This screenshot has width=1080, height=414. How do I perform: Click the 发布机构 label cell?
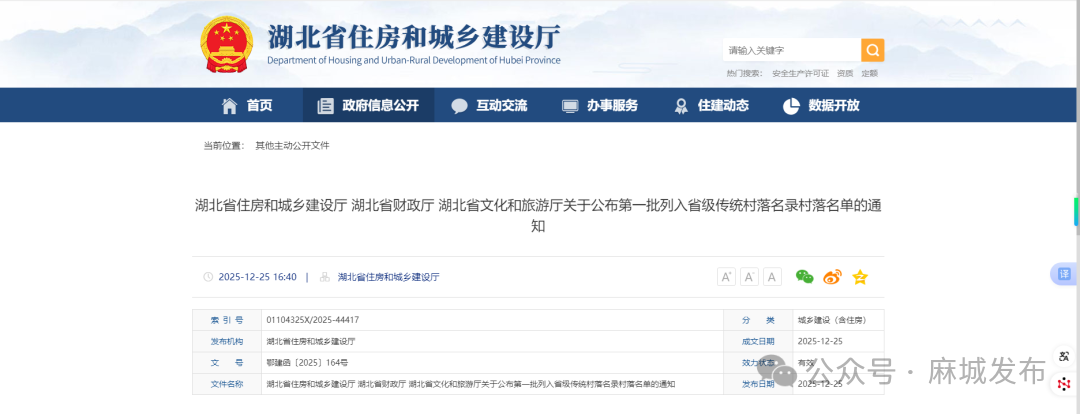[227, 342]
